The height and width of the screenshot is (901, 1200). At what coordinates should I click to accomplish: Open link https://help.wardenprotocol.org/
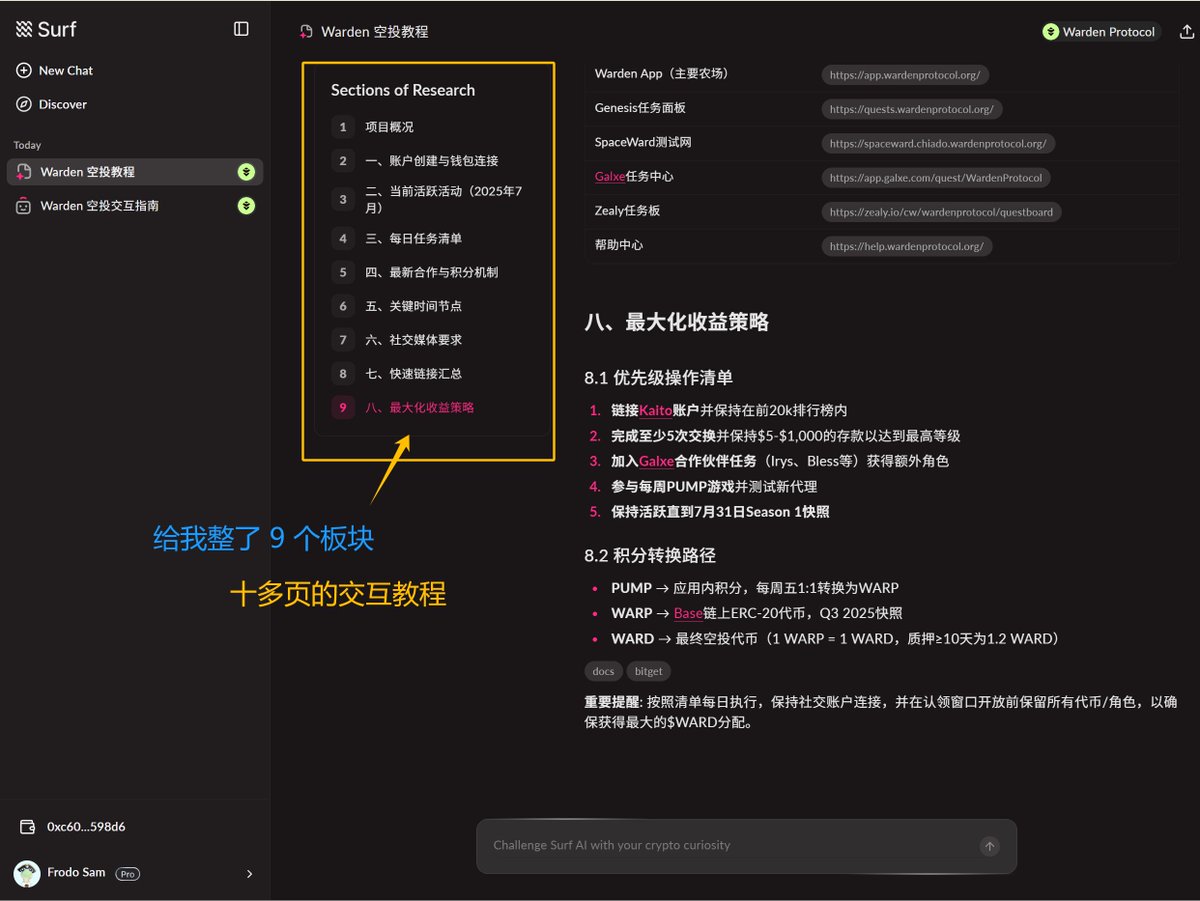point(907,246)
